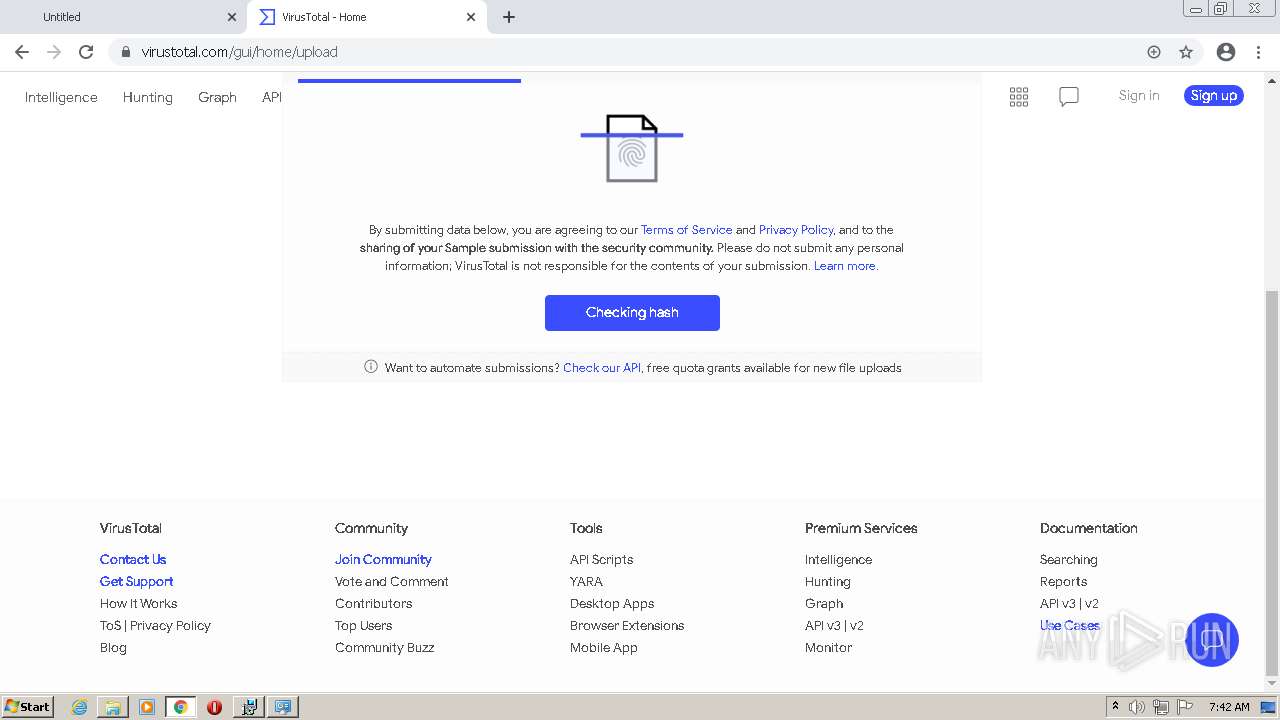Open footer Contact Us link
Screen dimensions: 1280x720
click(x=133, y=559)
